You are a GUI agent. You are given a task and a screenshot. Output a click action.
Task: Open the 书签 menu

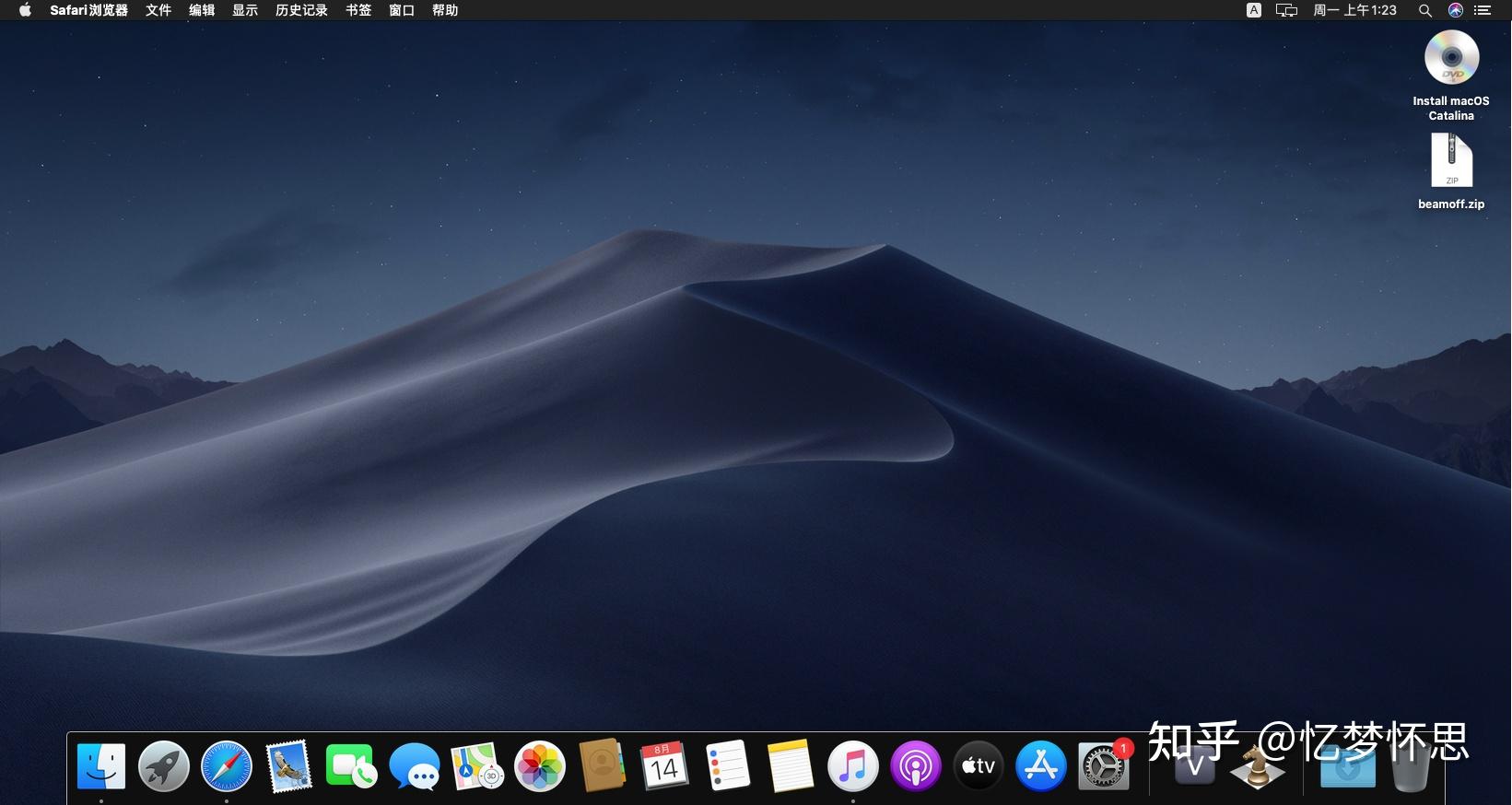pos(358,10)
